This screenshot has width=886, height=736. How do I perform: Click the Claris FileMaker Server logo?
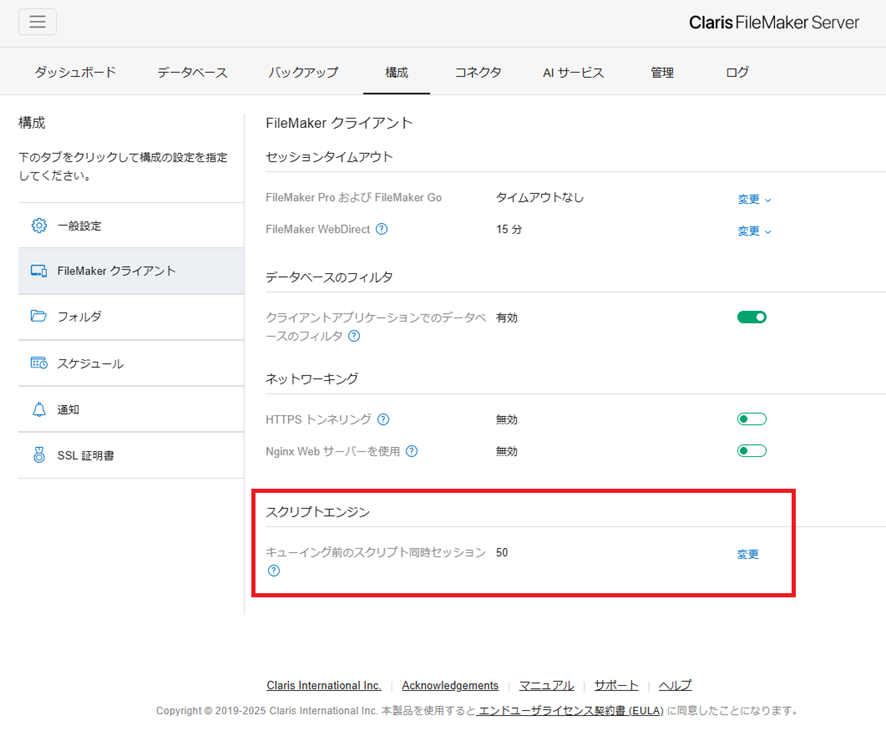(x=774, y=23)
